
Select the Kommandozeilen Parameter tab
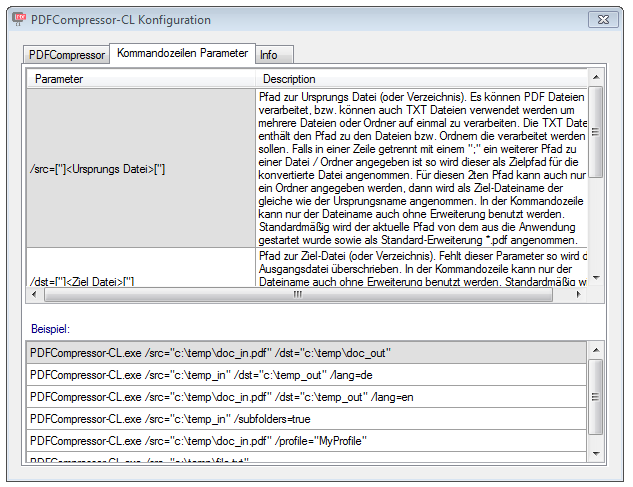pos(182,53)
